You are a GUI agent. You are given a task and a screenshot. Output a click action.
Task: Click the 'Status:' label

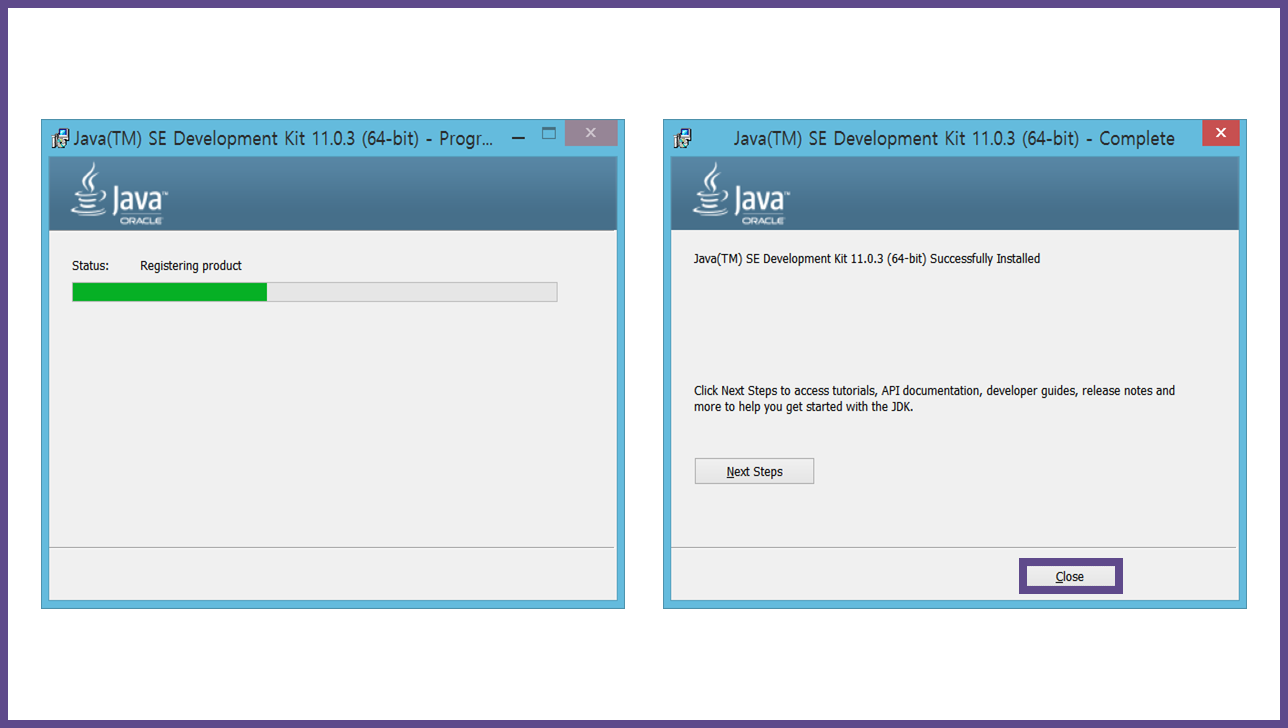pos(90,266)
